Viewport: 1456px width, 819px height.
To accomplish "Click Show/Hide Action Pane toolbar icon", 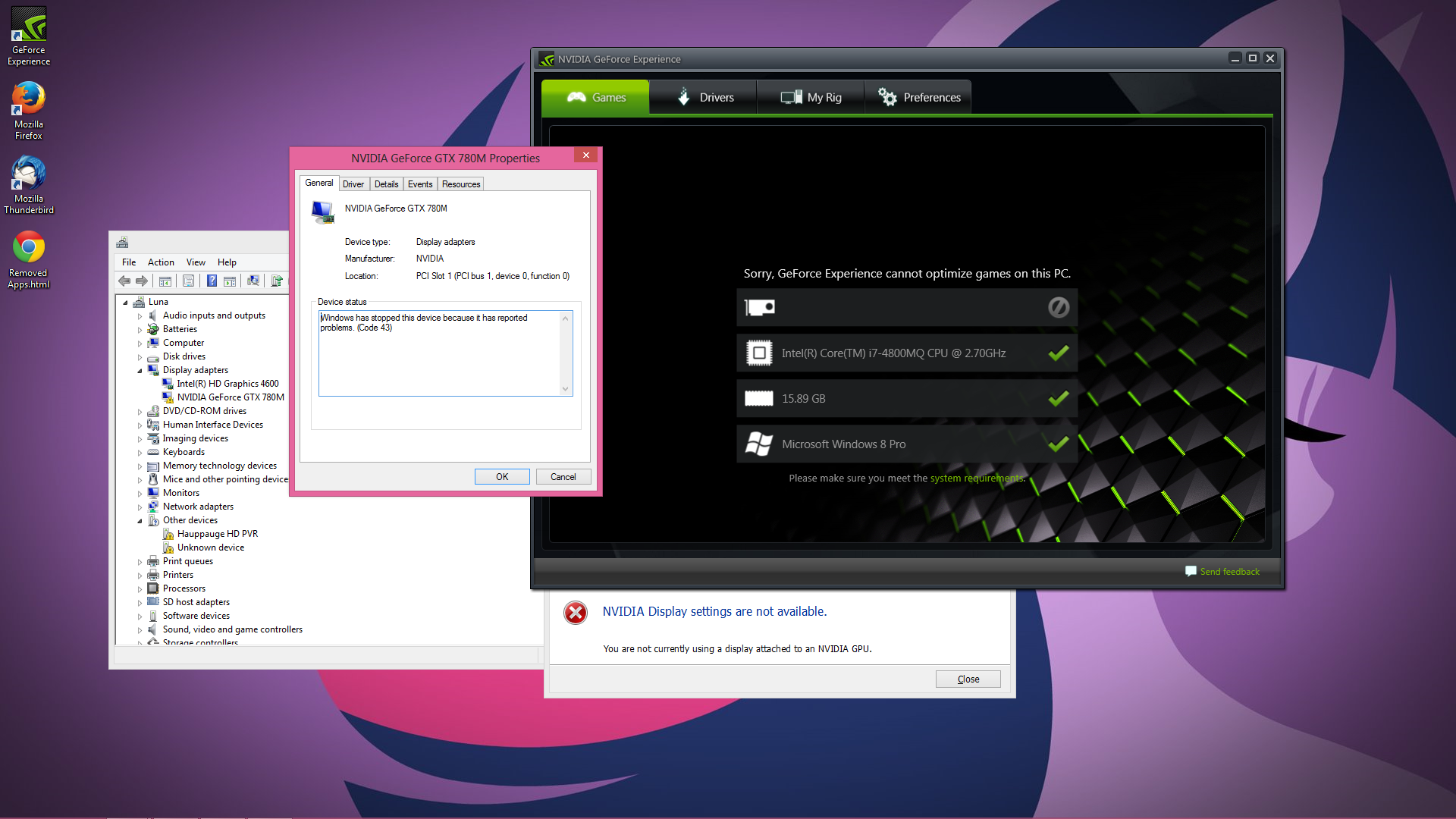I will click(x=230, y=281).
